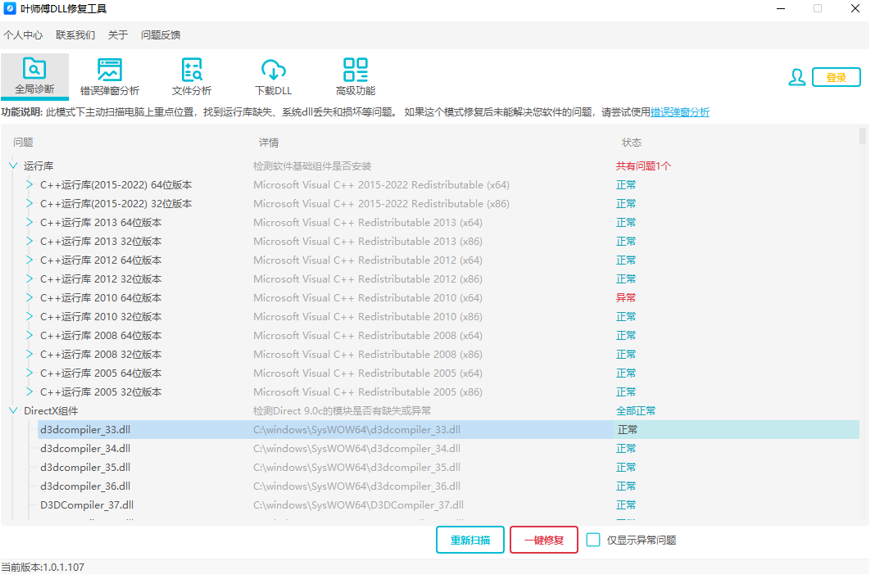
Task: Open the 错误弹窗分析 error popup analysis tool
Action: [110, 76]
